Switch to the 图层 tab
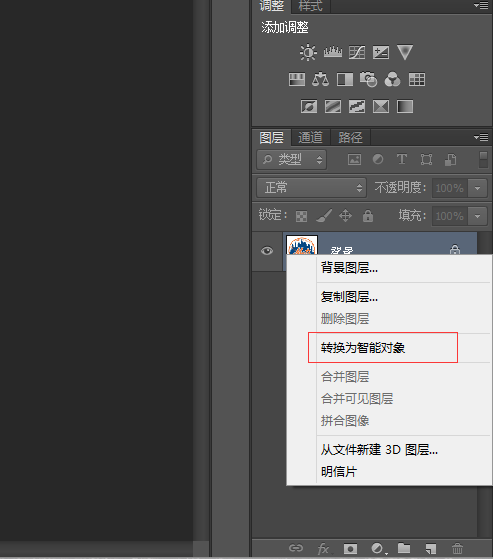This screenshot has height=559, width=493. tap(272, 138)
